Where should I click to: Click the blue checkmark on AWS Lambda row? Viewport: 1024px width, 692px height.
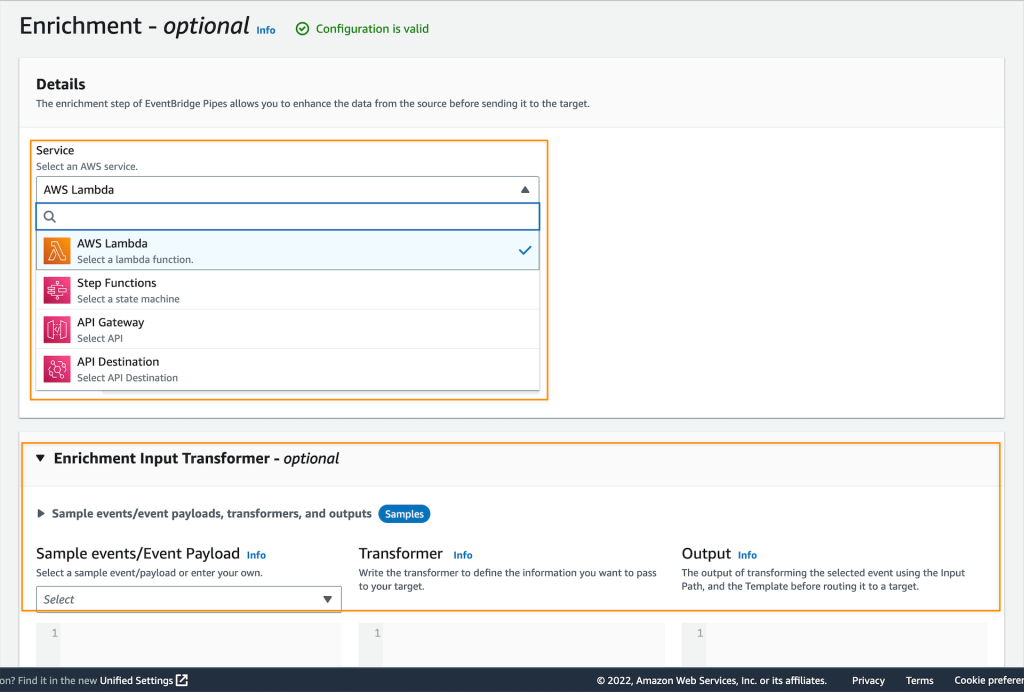(525, 250)
